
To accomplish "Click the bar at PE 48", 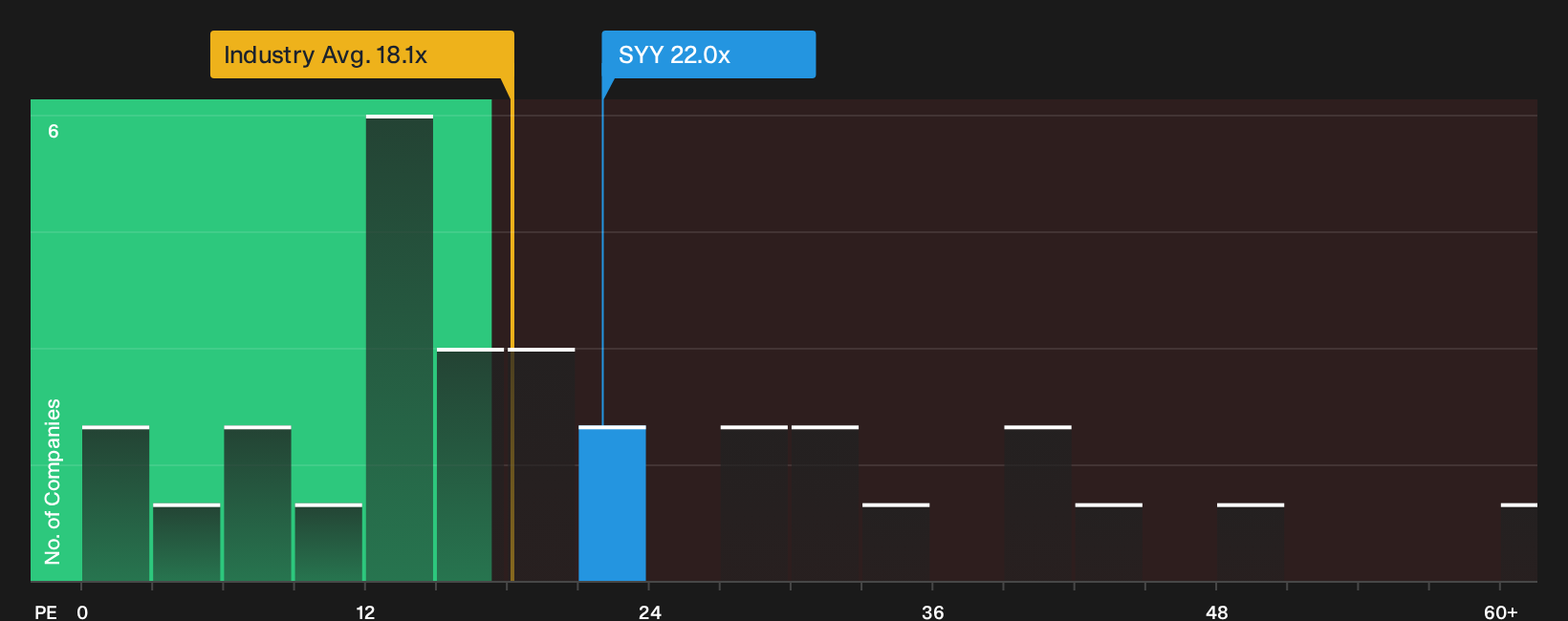I will (1251, 543).
